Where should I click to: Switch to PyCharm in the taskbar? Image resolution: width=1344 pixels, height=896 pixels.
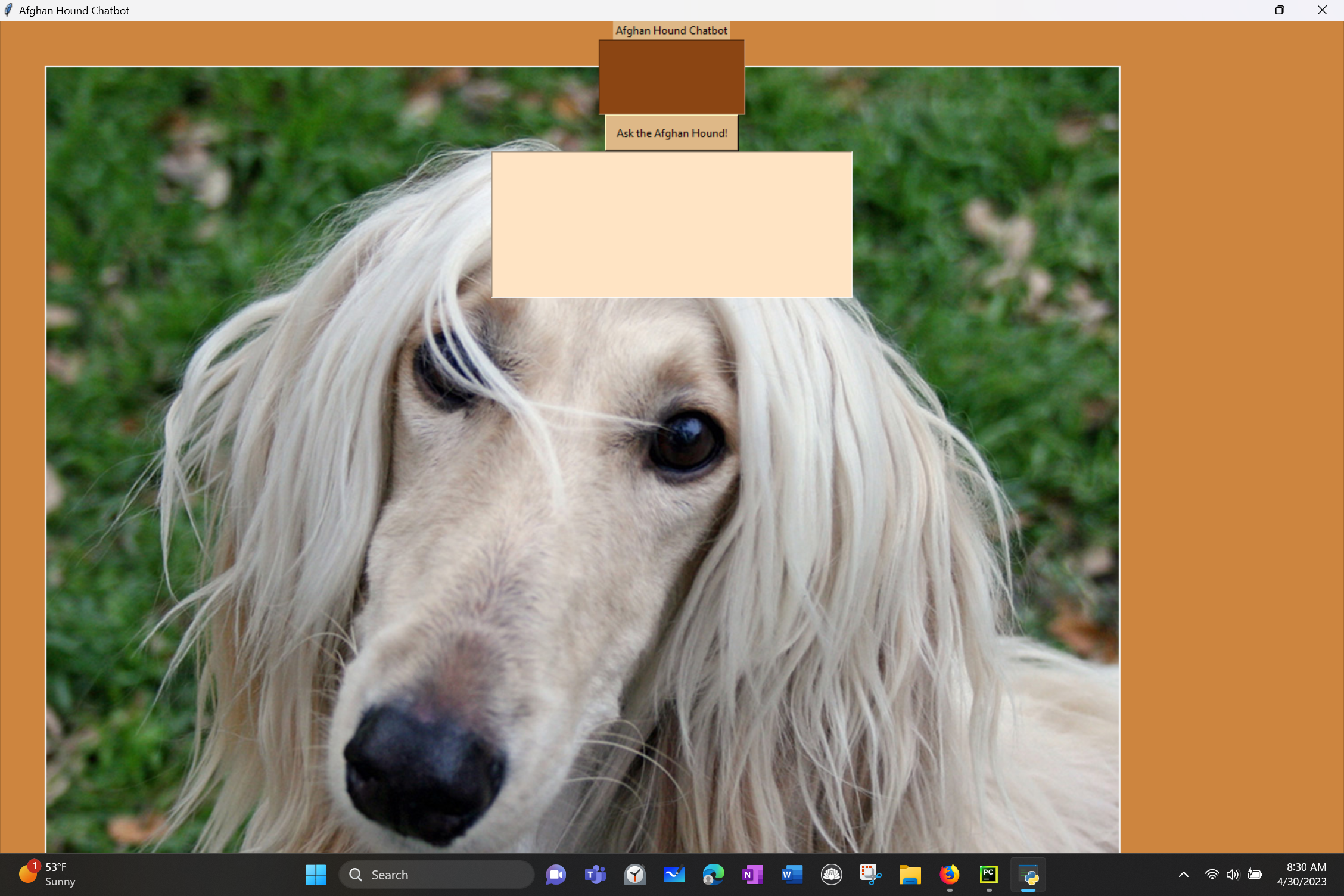[989, 875]
